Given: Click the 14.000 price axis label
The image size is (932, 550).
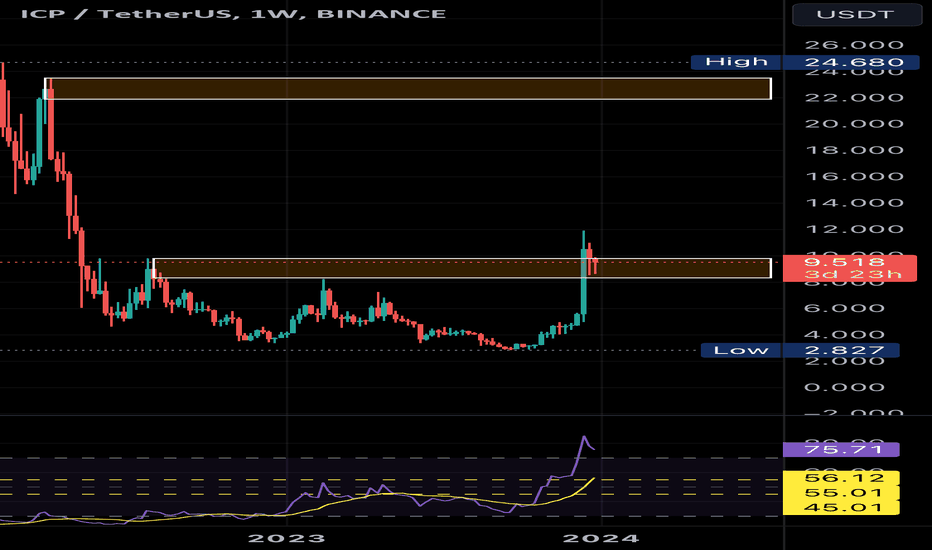Looking at the screenshot, I should [854, 203].
